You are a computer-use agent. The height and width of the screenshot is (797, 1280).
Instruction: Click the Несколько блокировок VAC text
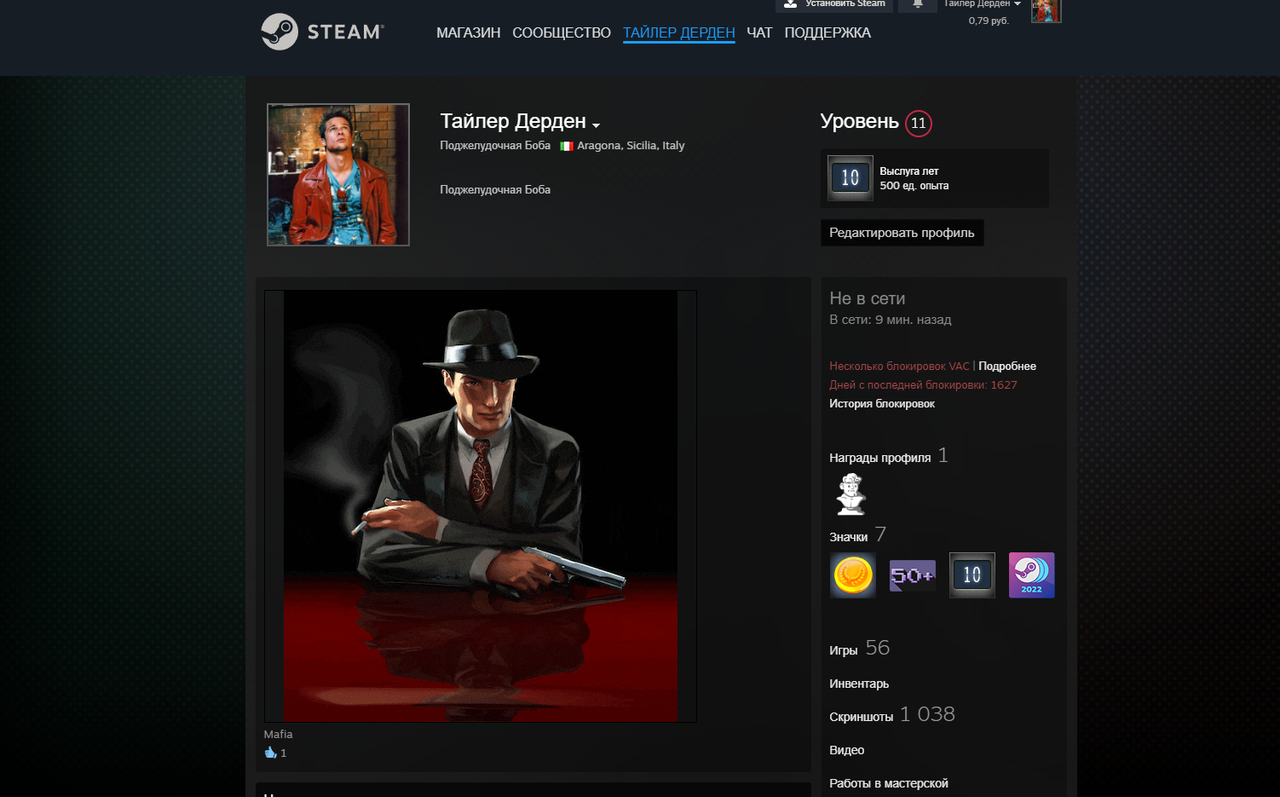(x=899, y=366)
